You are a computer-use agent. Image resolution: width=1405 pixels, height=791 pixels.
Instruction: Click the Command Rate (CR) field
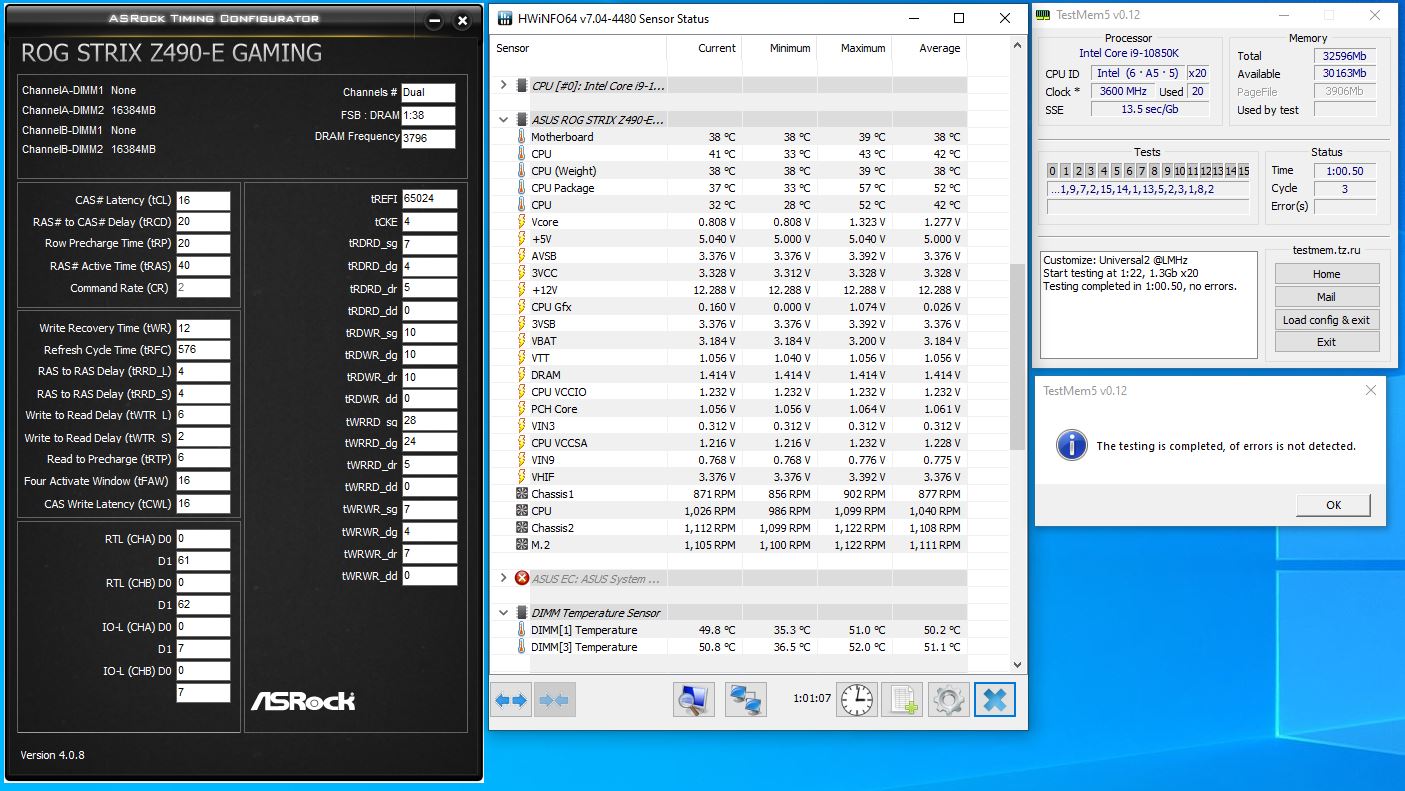(x=203, y=288)
